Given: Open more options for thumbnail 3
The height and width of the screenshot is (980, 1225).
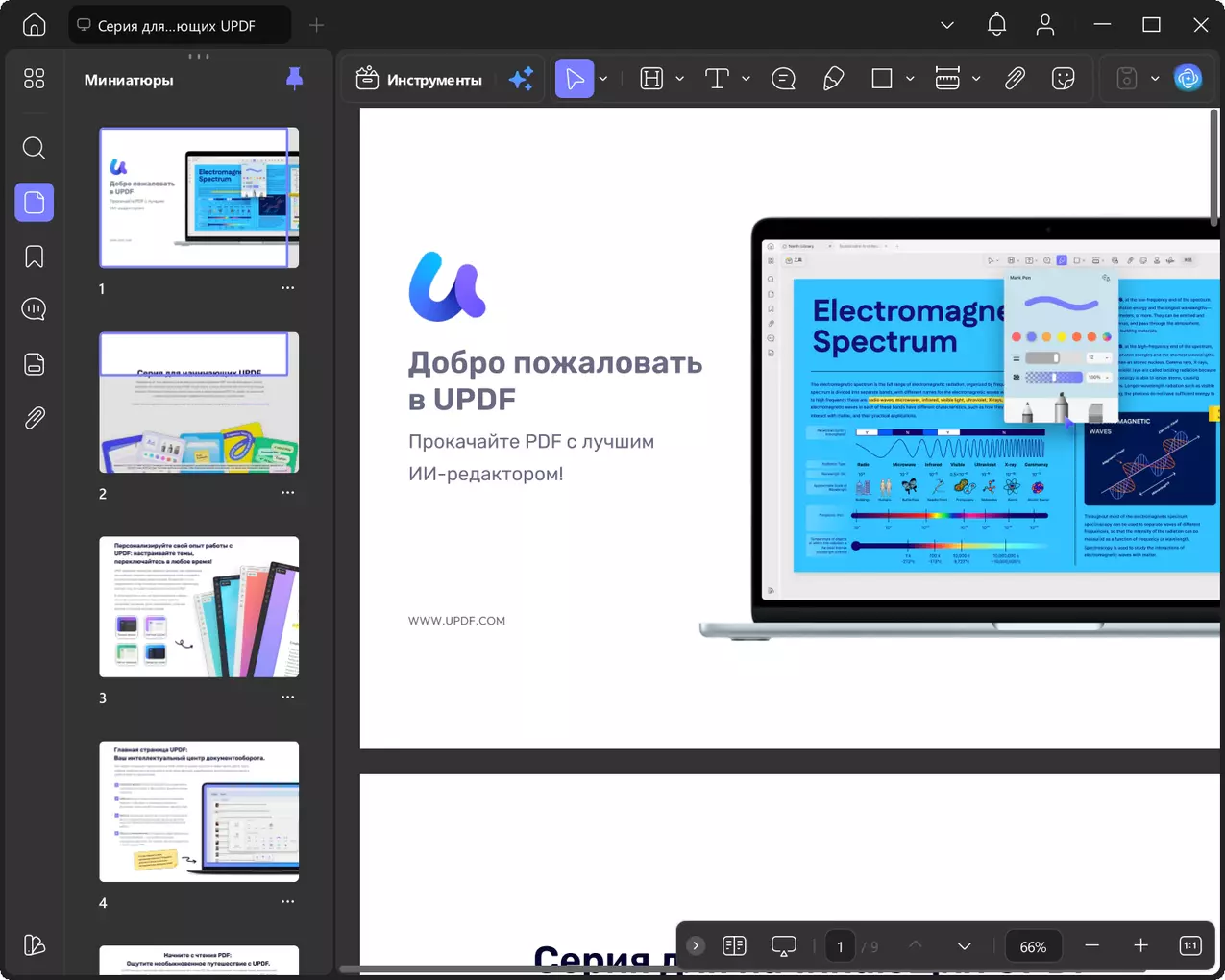Looking at the screenshot, I should coord(288,698).
